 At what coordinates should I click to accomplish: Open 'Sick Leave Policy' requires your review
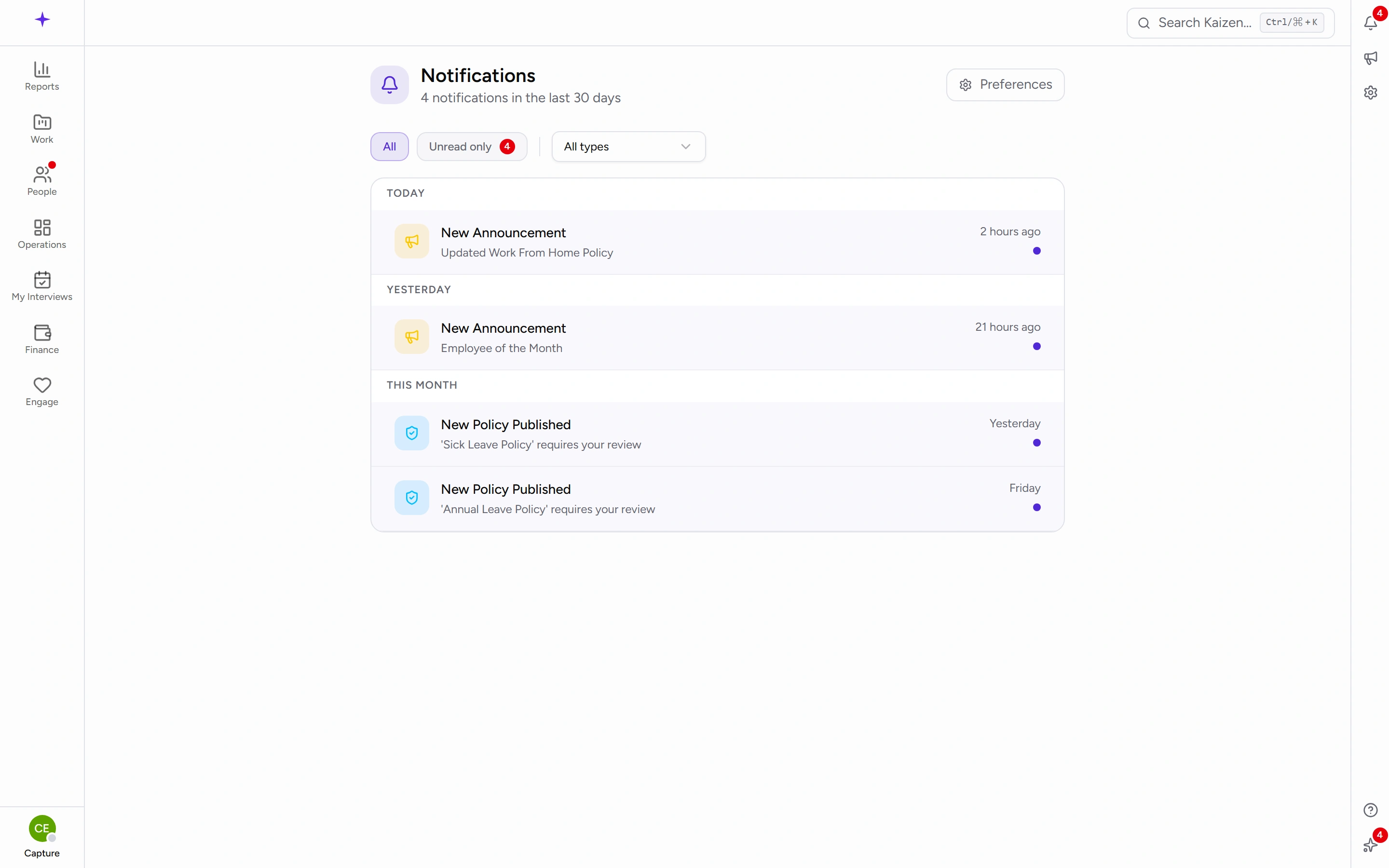click(x=718, y=434)
